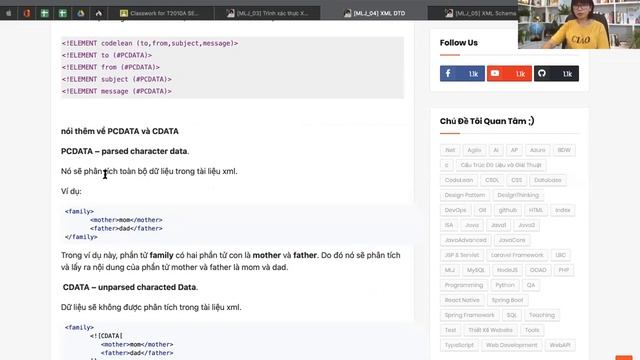Select the TypeScript tag

(x=459, y=345)
